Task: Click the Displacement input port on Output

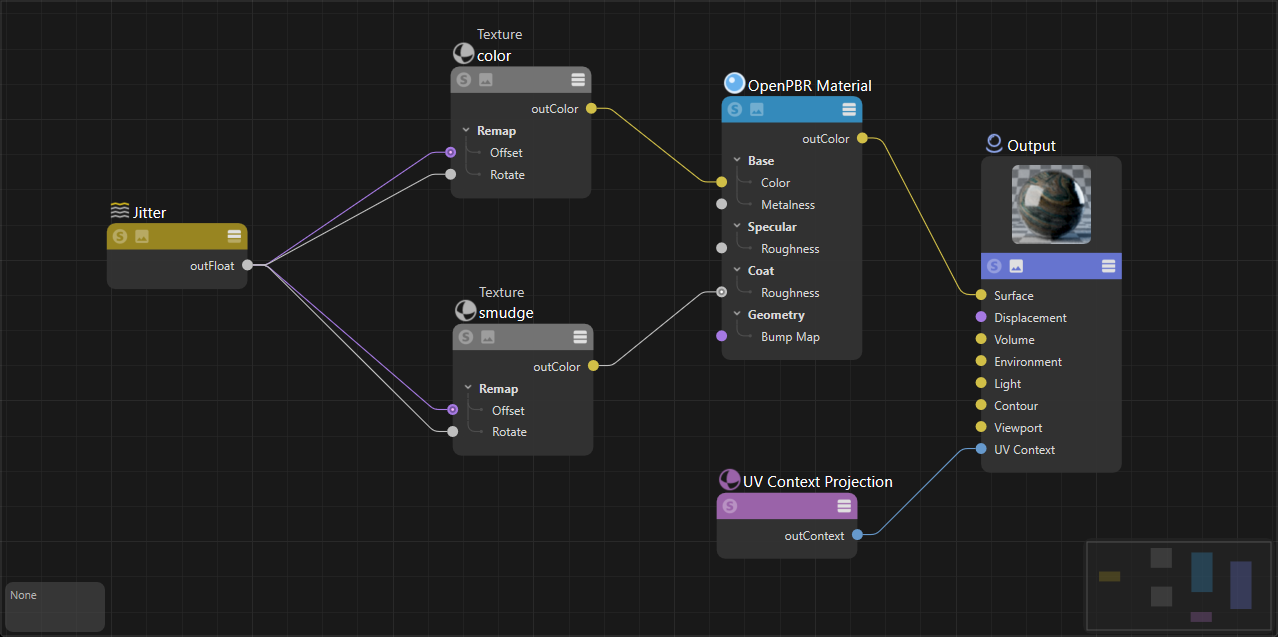Action: coord(981,318)
